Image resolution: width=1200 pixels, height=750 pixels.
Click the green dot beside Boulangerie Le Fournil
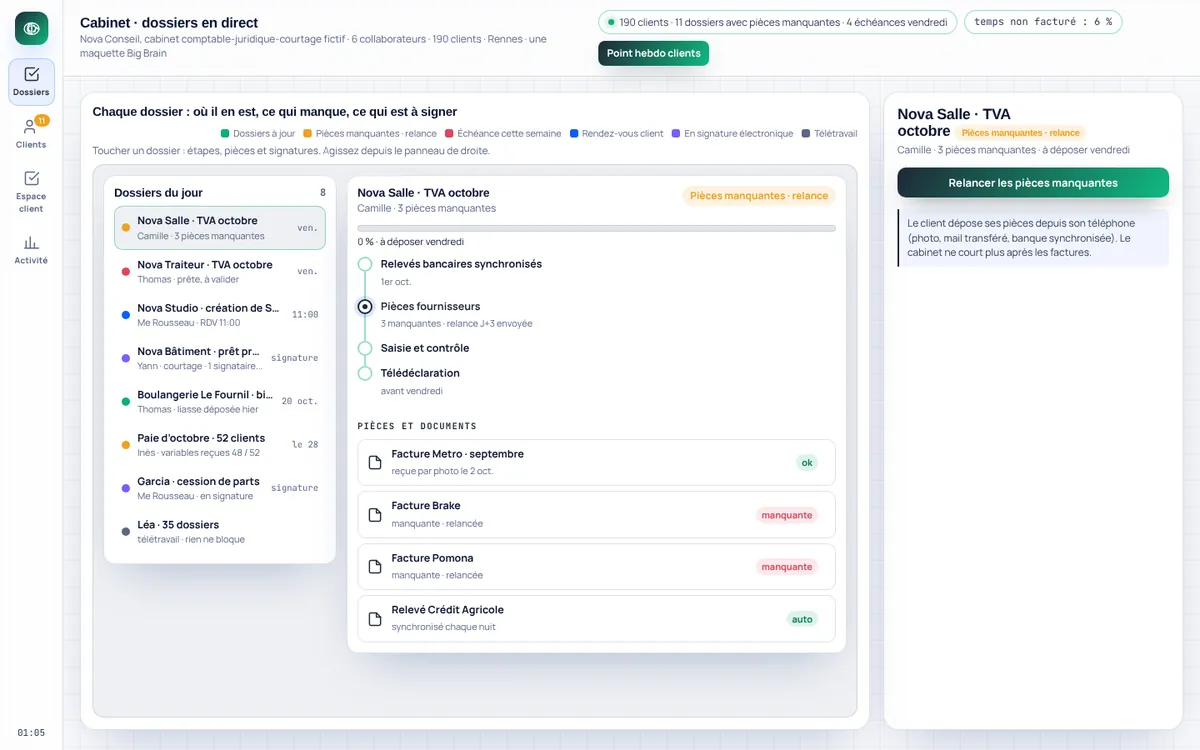(125, 401)
